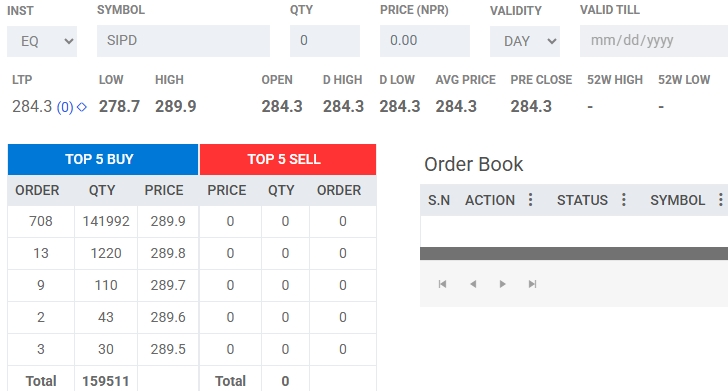Open ACTION column options menu
This screenshot has width=728, height=391.
click(530, 200)
